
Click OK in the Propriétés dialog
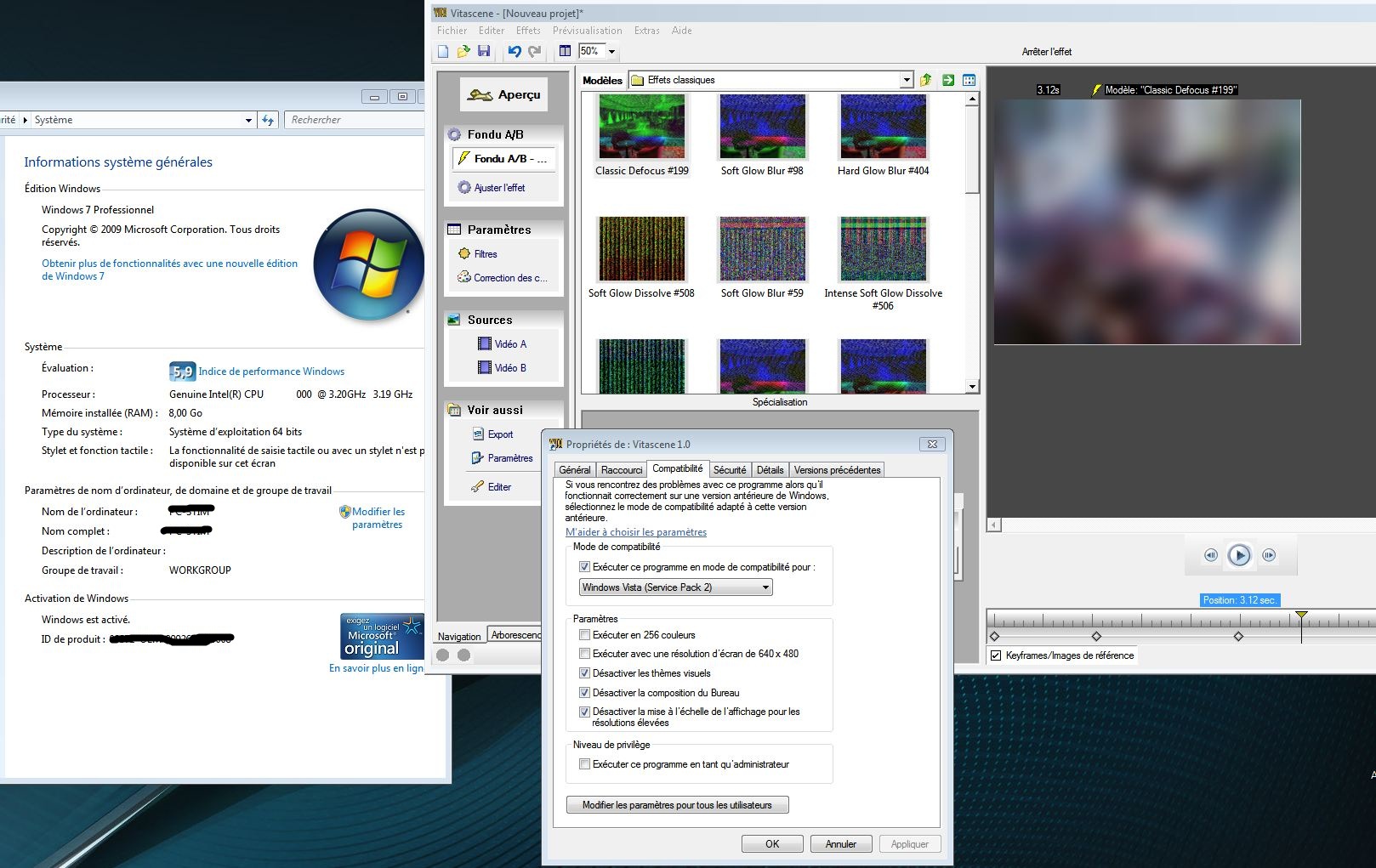(772, 844)
